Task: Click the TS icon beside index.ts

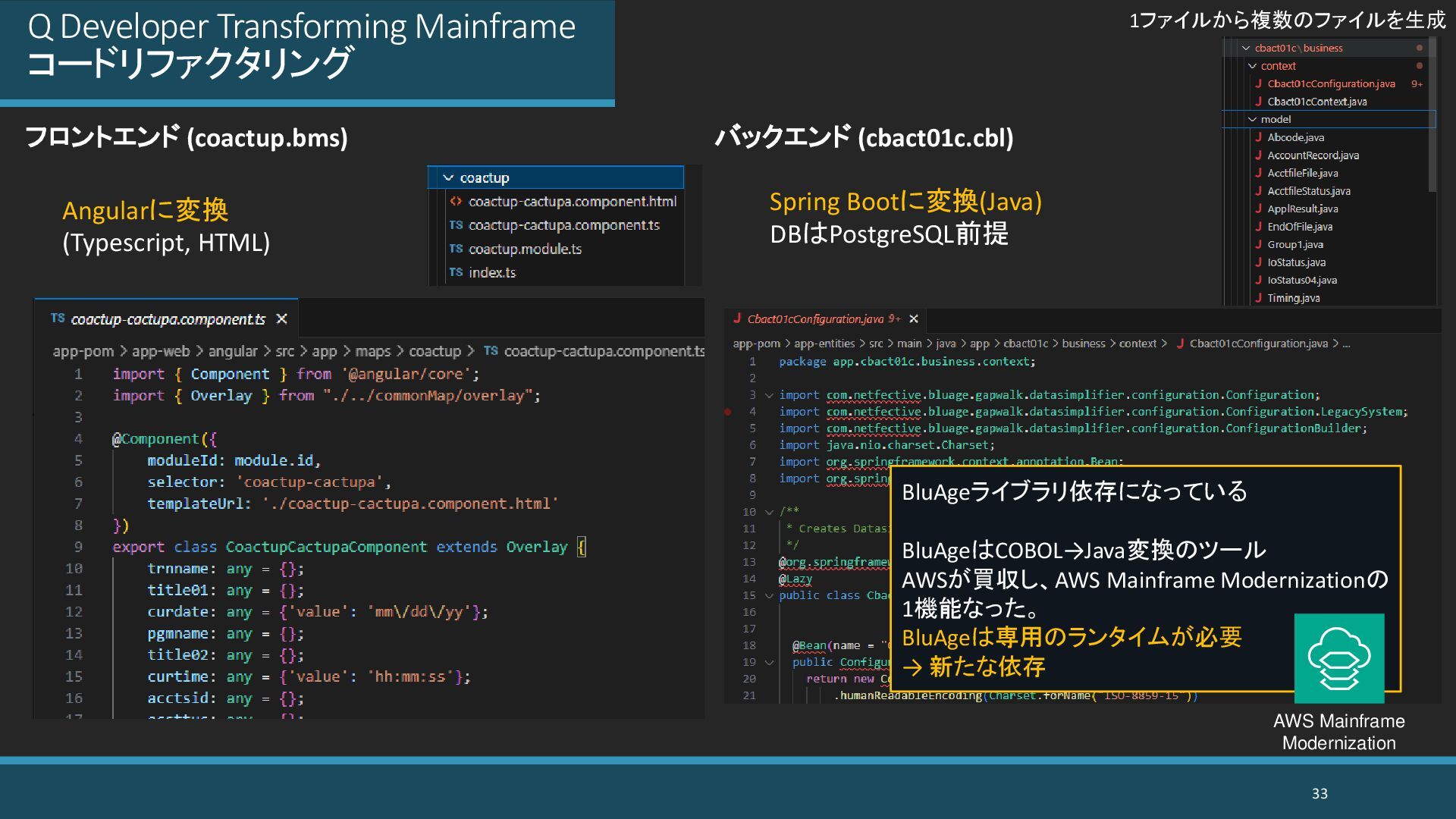Action: click(456, 272)
